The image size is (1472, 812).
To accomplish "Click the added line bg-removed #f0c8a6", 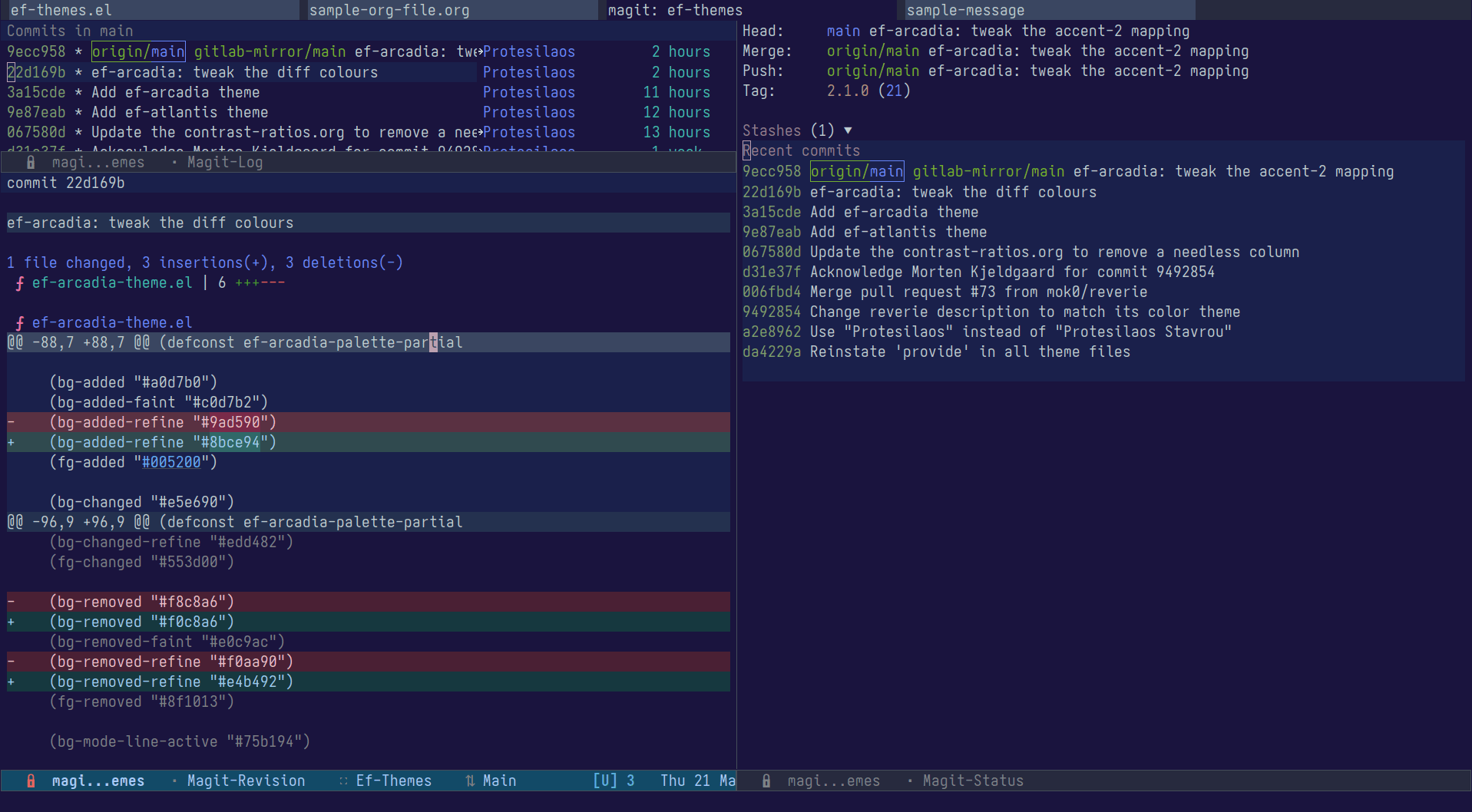I will pyautogui.click(x=369, y=622).
